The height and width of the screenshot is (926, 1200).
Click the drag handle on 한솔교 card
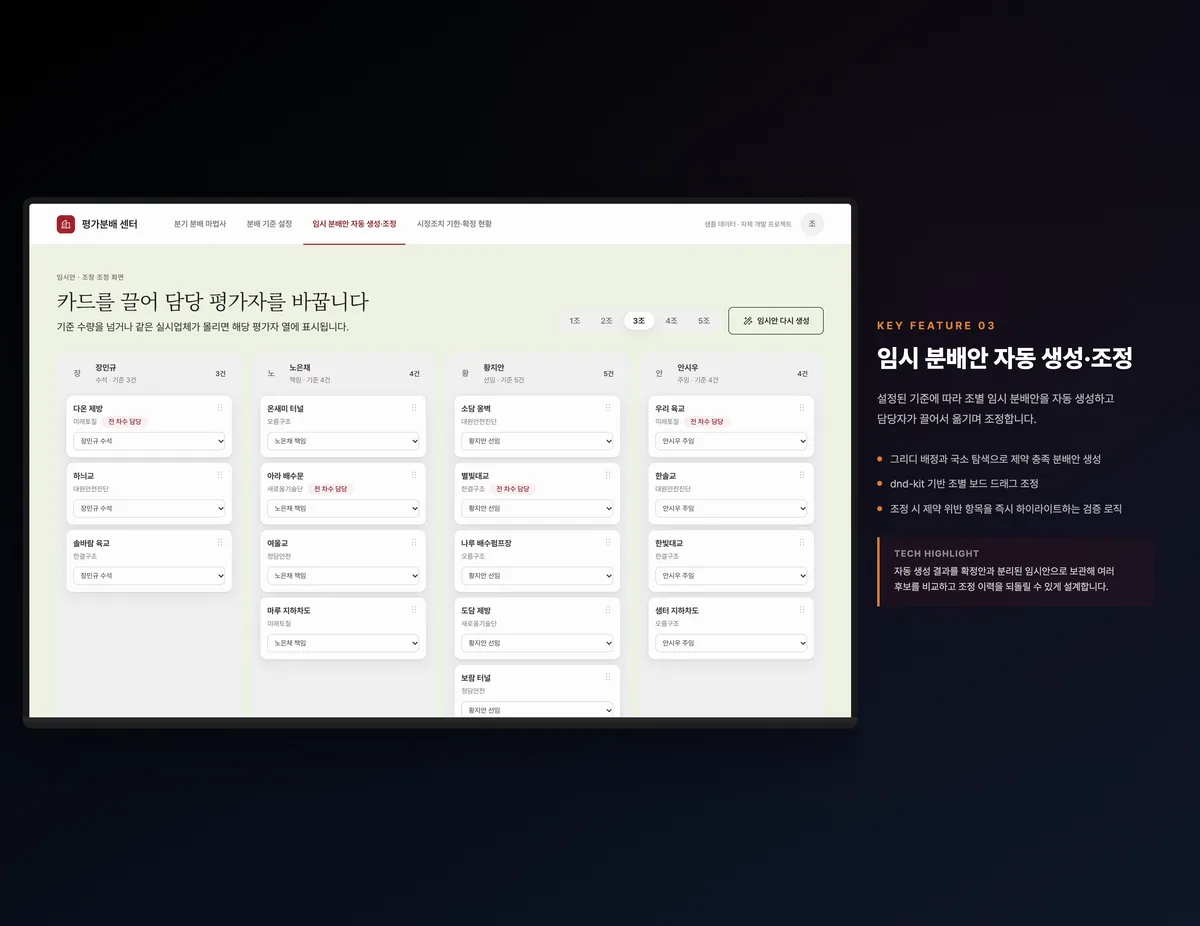click(802, 475)
